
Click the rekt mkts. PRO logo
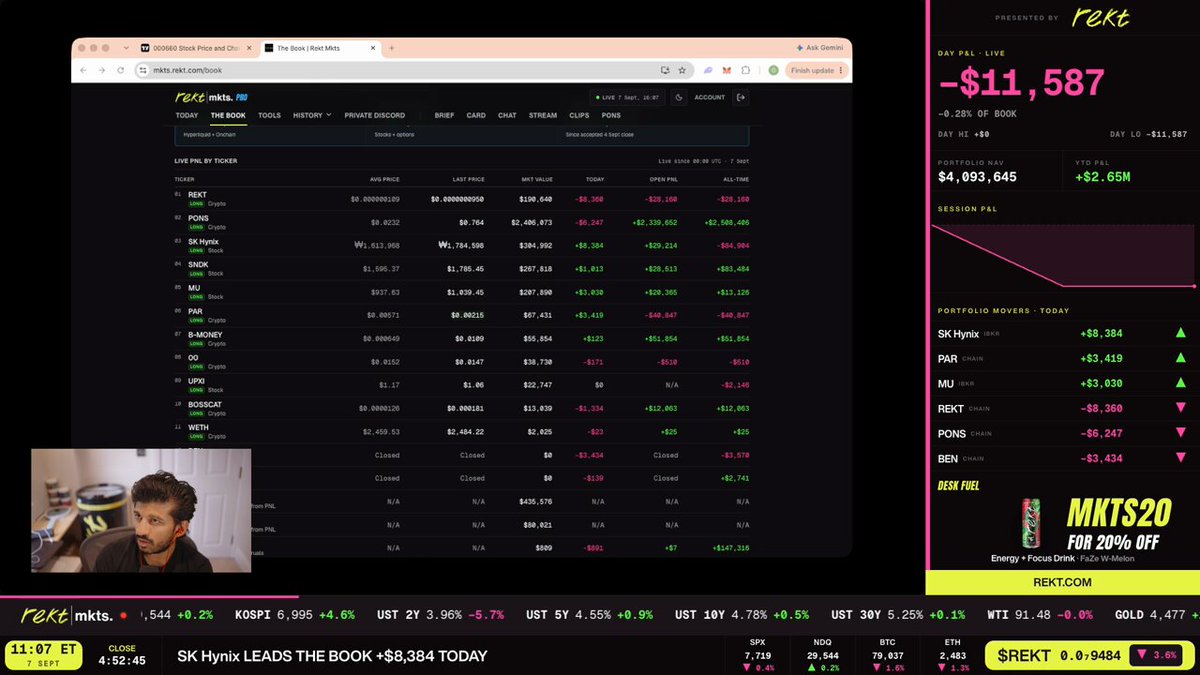212,97
